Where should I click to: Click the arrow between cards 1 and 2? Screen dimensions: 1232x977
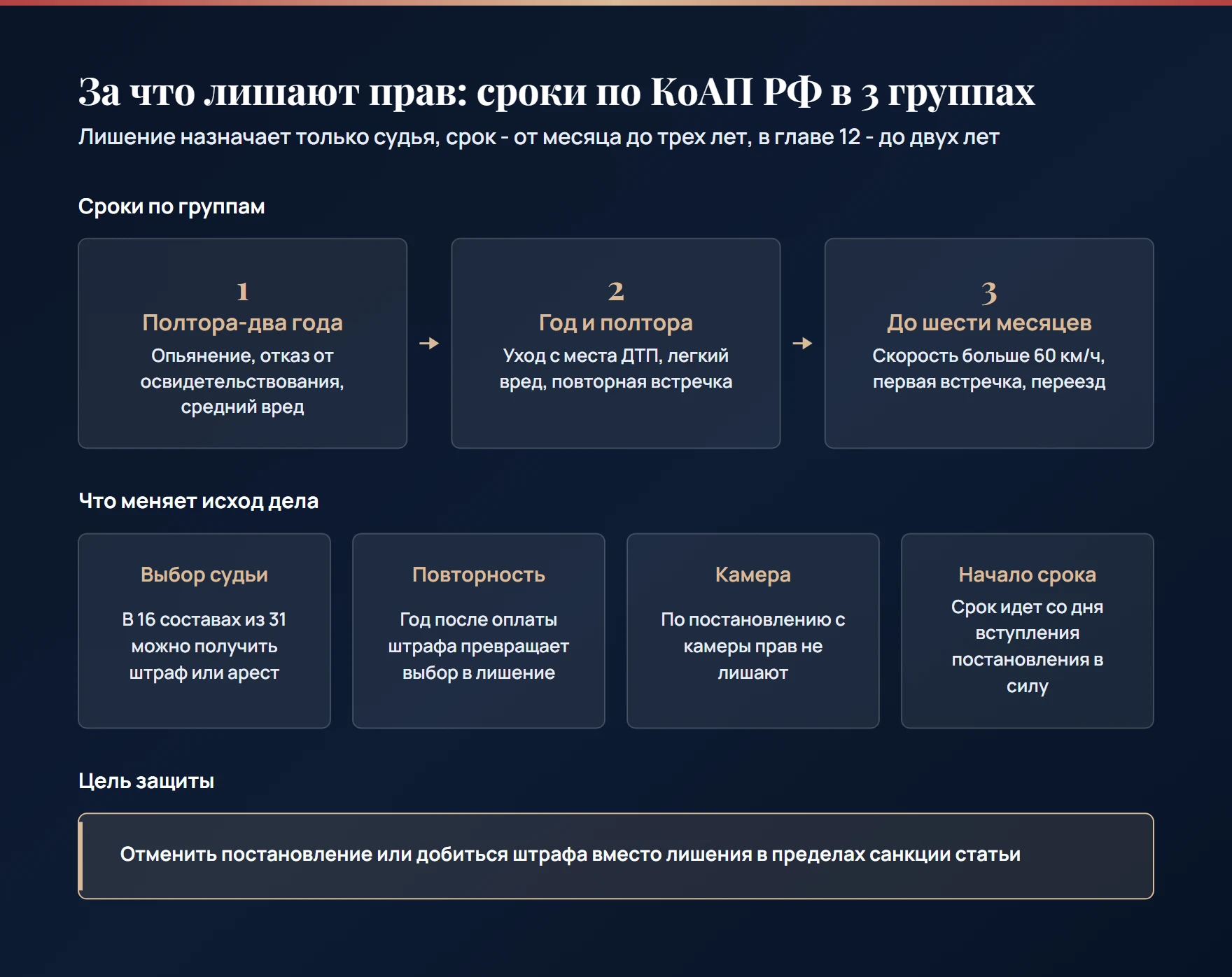coord(429,343)
